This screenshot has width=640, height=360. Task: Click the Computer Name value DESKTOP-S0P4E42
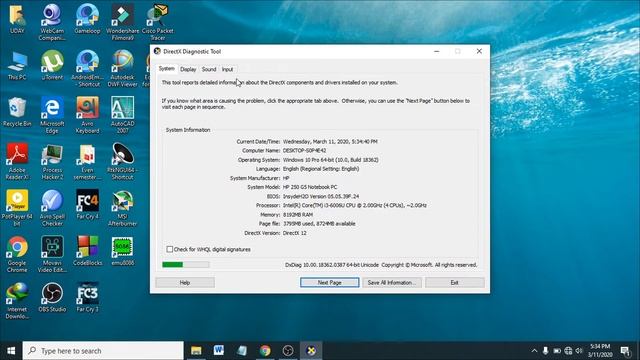pos(304,151)
